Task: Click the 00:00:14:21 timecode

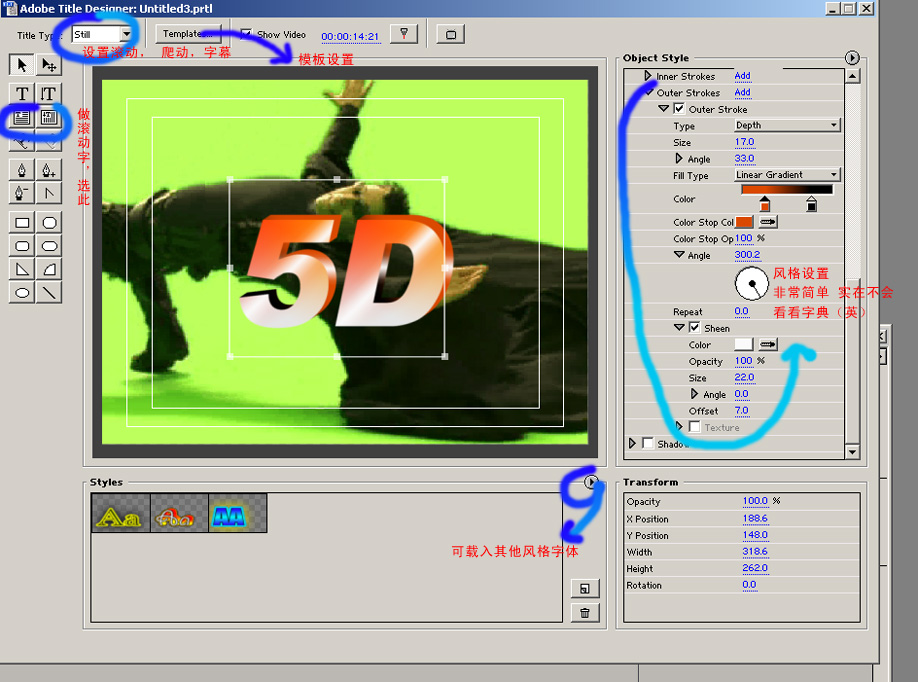Action: click(350, 36)
